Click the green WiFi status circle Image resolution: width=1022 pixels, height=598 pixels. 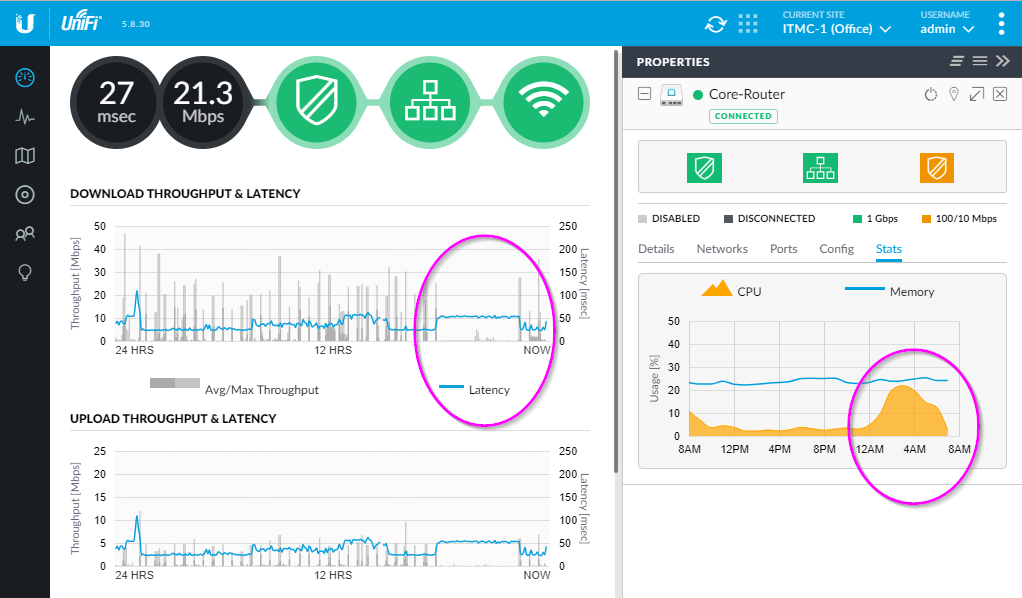[544, 100]
